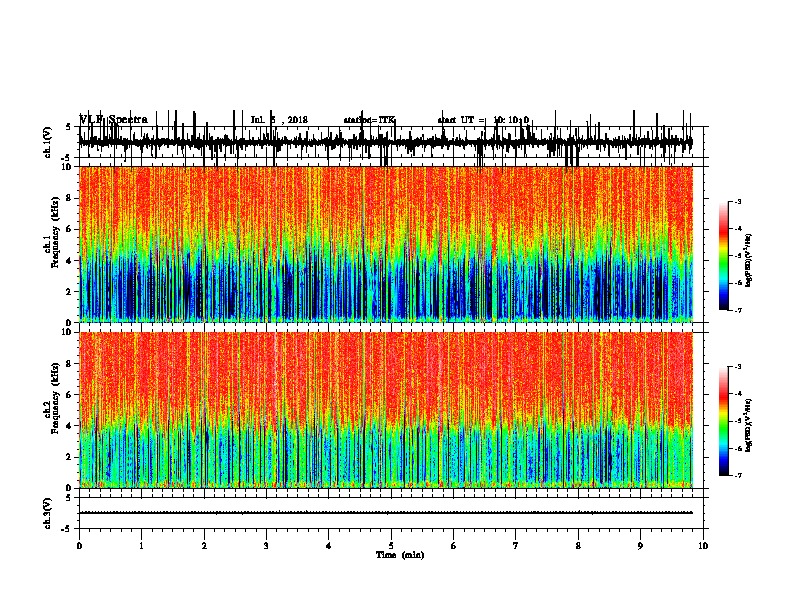Click the ch.1 voltage waveform trace
Image resolution: width=792 pixels, height=612 pixels.
pos(386,142)
